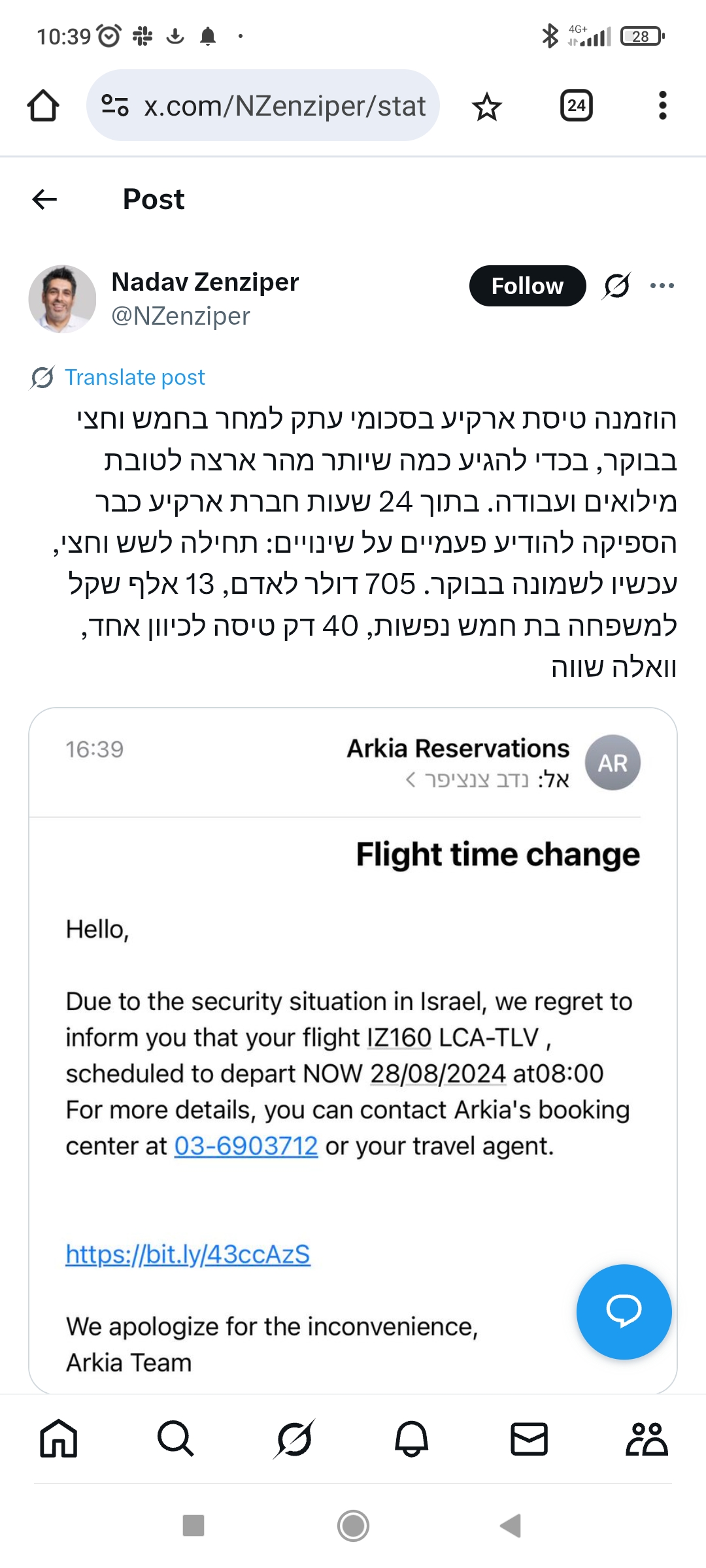Open the Search tab

pos(176,1439)
